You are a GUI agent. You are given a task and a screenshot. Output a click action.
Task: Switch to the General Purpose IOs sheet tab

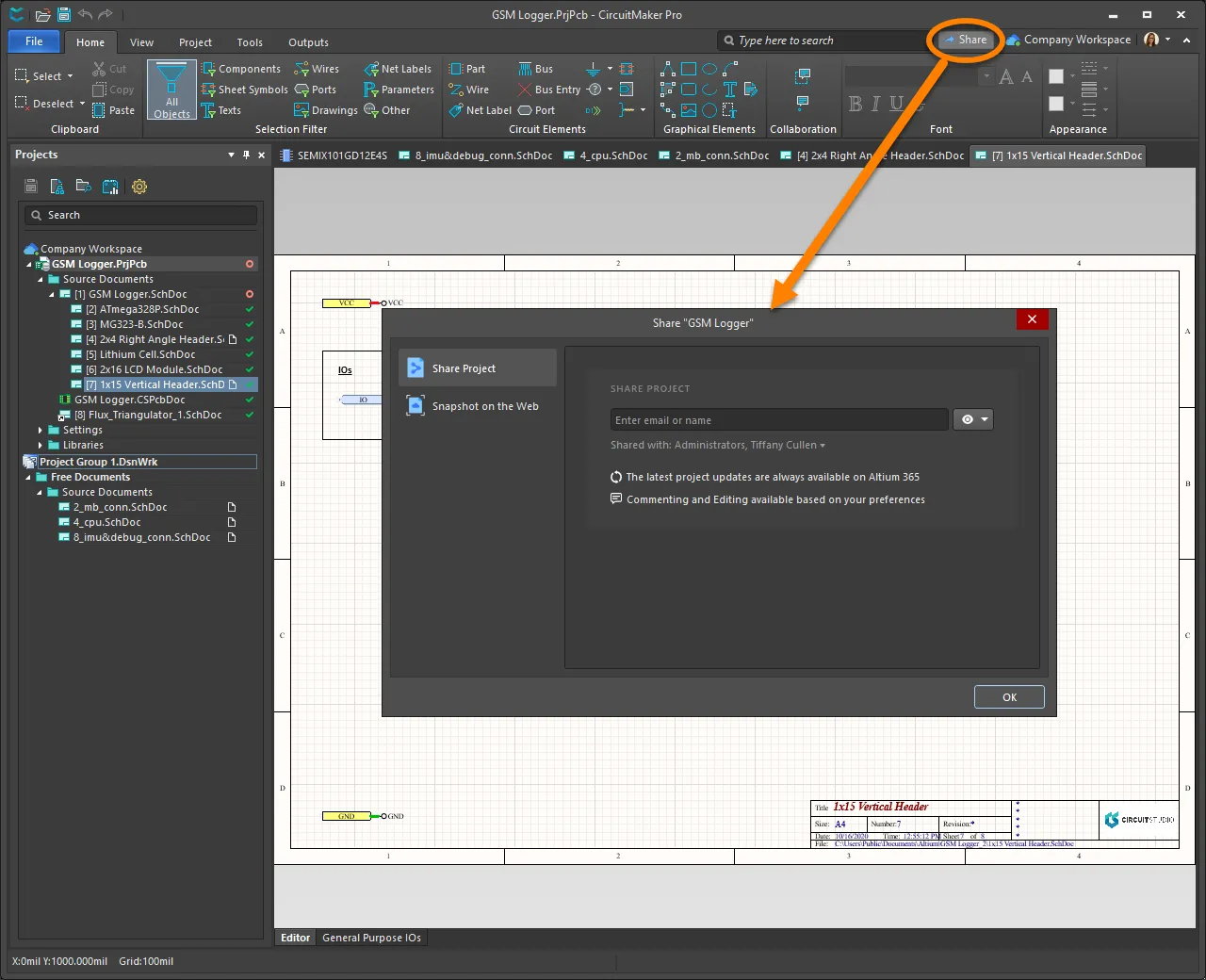point(371,938)
